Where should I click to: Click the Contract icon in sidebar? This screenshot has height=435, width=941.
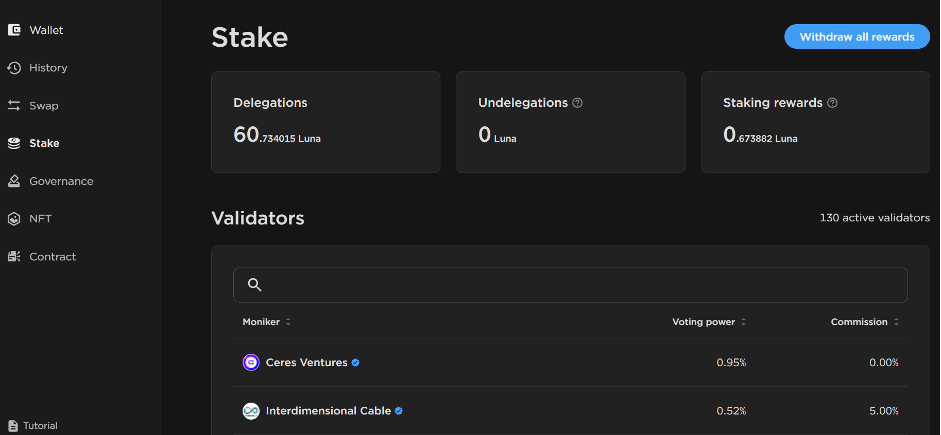(x=14, y=257)
